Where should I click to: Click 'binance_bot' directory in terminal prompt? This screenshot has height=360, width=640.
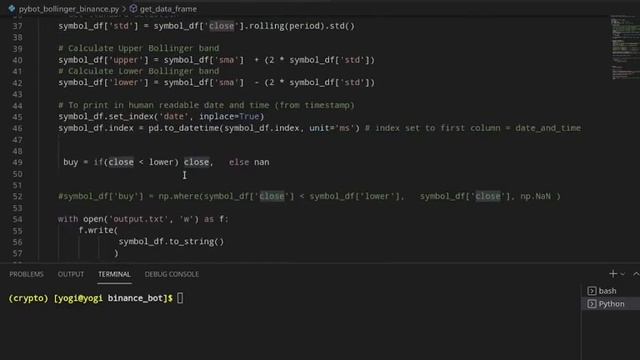pyautogui.click(x=135, y=298)
